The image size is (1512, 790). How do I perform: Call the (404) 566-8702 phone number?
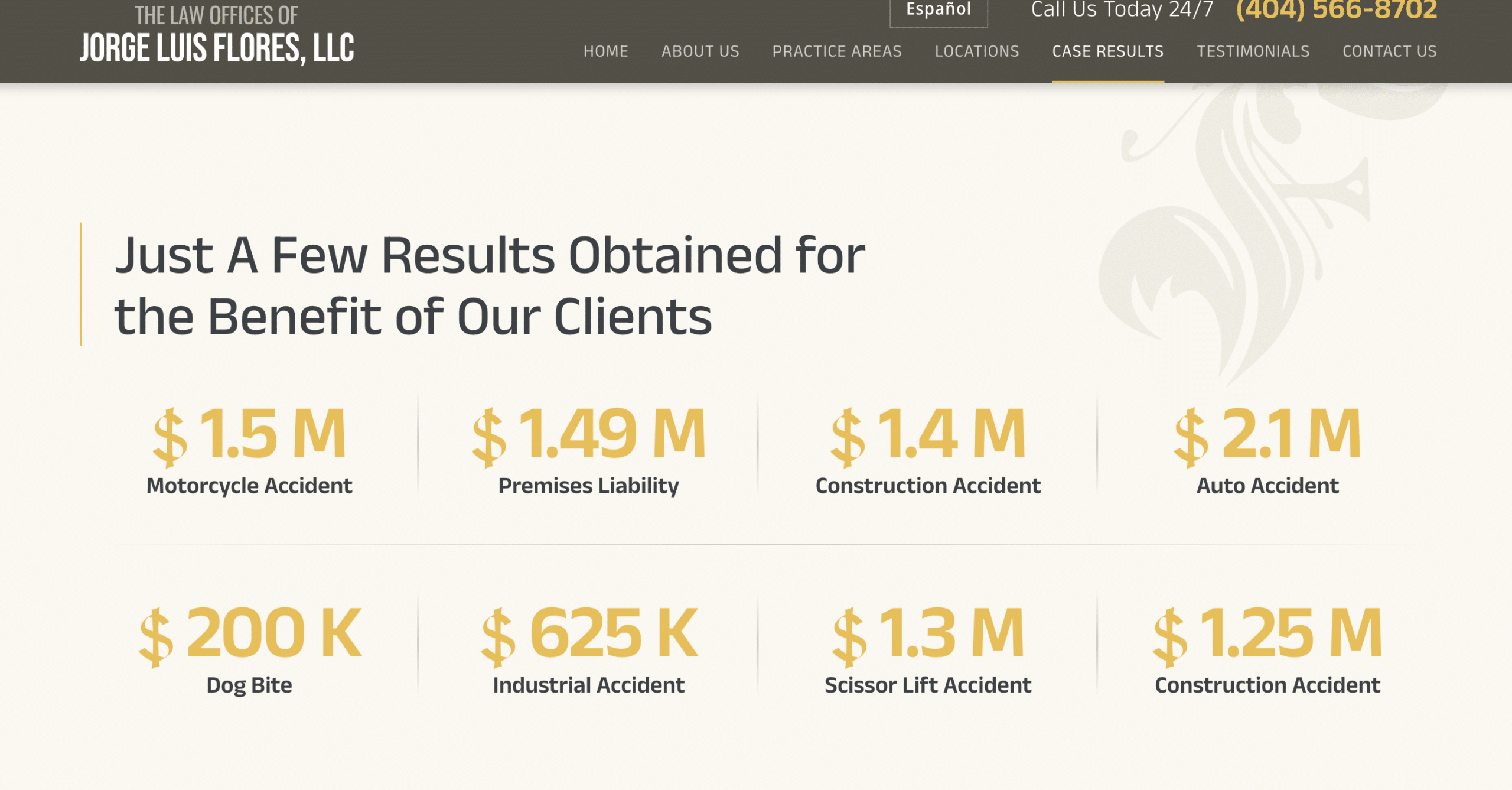[1336, 11]
